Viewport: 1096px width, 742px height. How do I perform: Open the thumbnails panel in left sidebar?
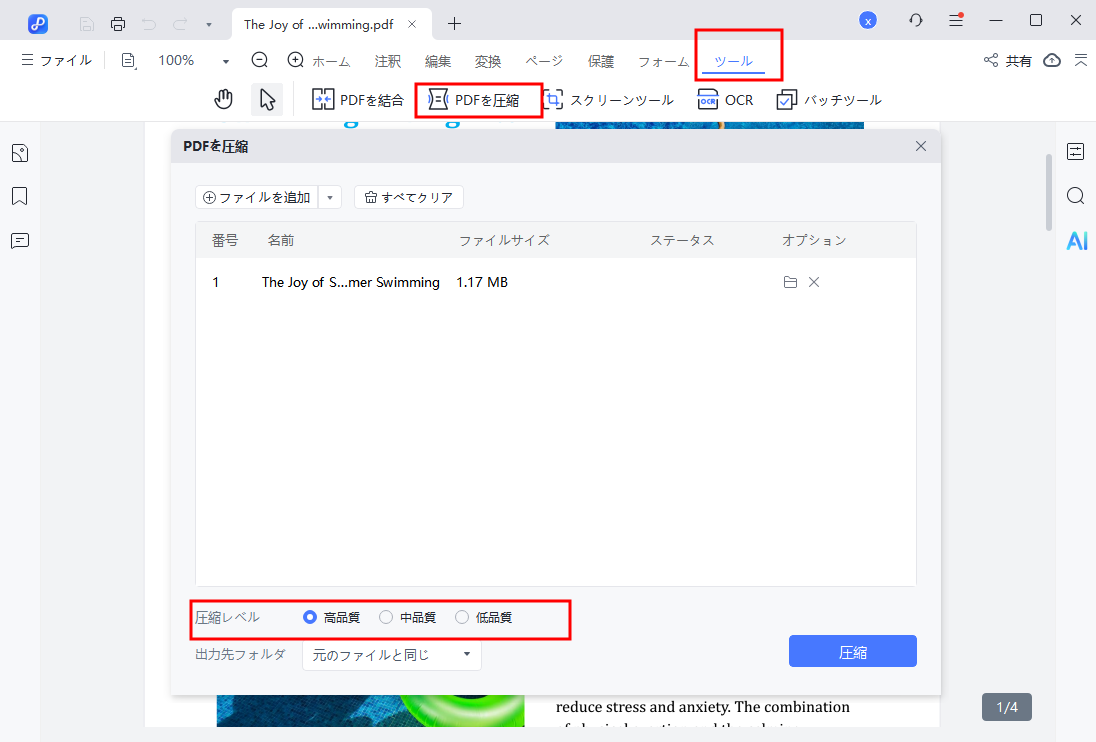20,152
